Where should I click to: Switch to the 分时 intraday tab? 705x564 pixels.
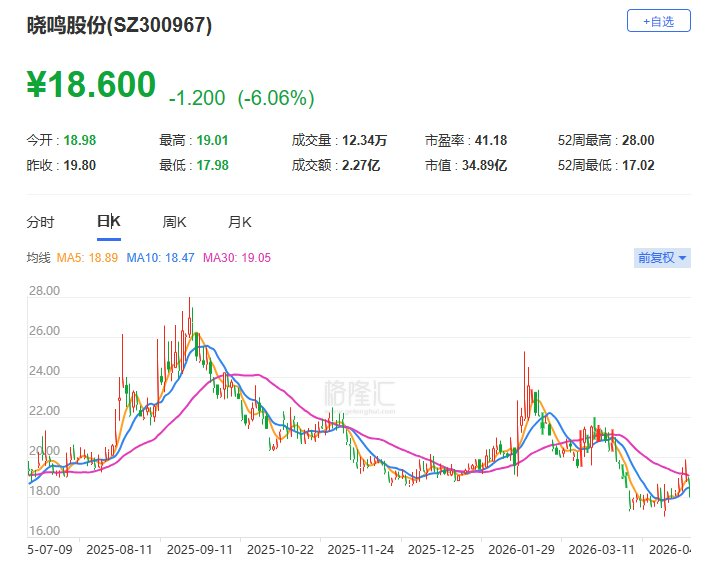click(41, 222)
